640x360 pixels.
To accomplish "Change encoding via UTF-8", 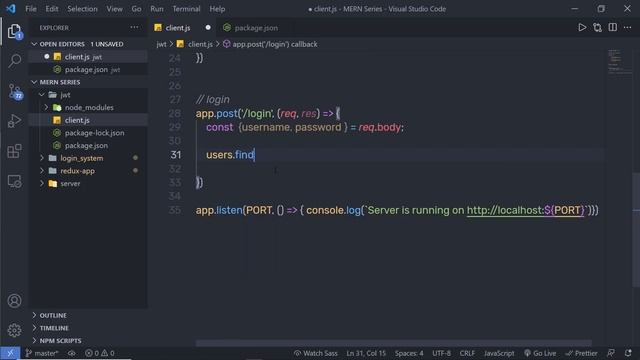I will pyautogui.click(x=441, y=353).
